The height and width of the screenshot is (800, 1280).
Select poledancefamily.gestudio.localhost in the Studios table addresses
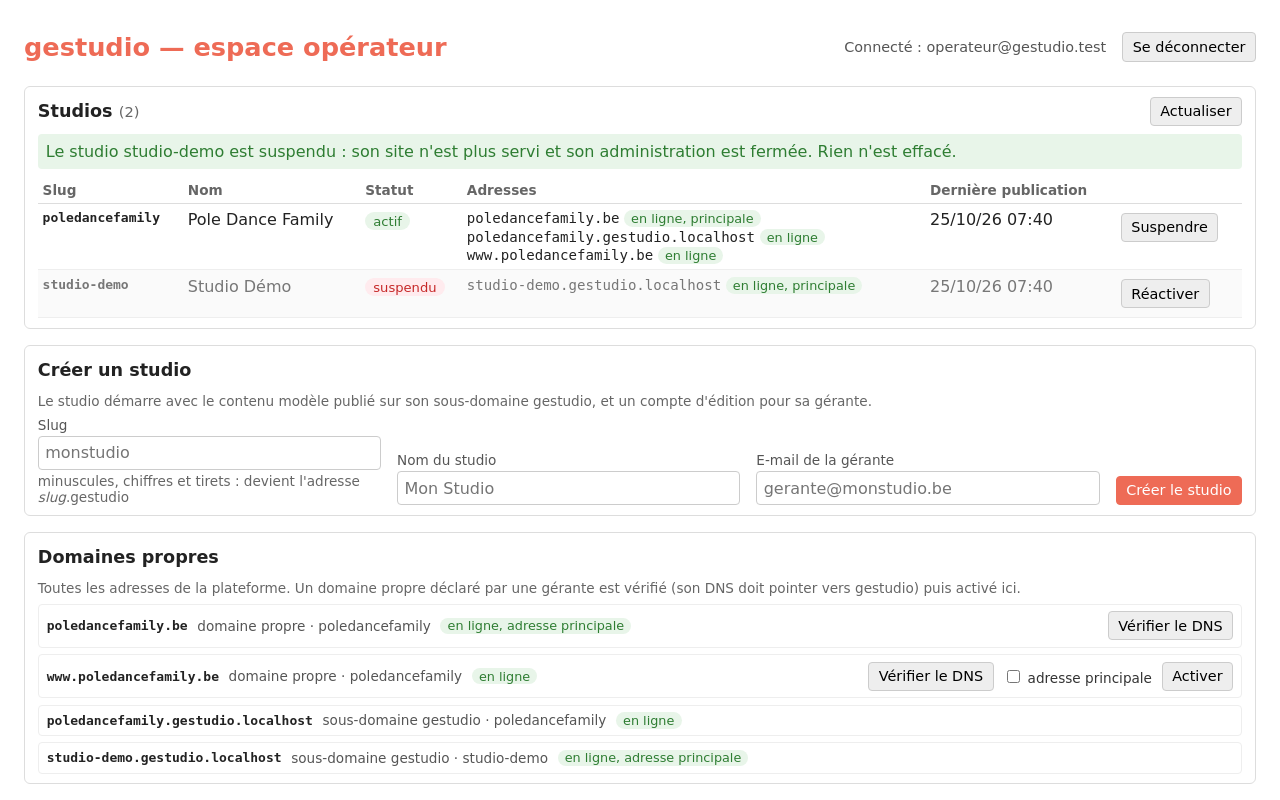(x=611, y=237)
